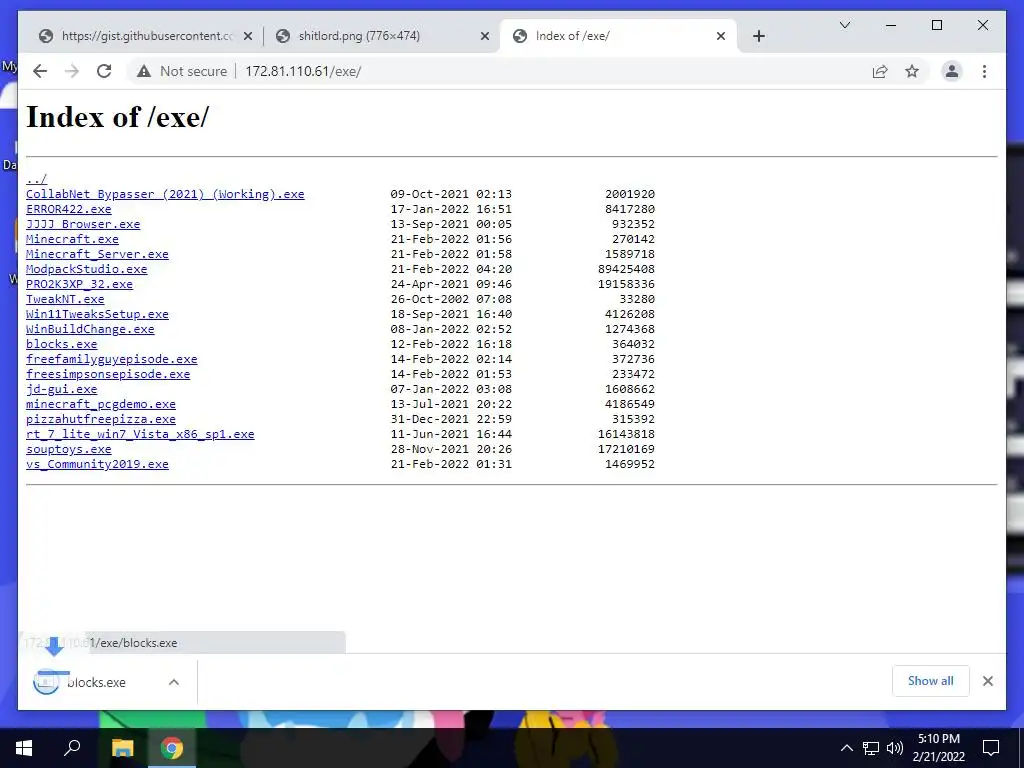
Task: Open Windows search magnifier in taskbar
Action: pos(72,748)
